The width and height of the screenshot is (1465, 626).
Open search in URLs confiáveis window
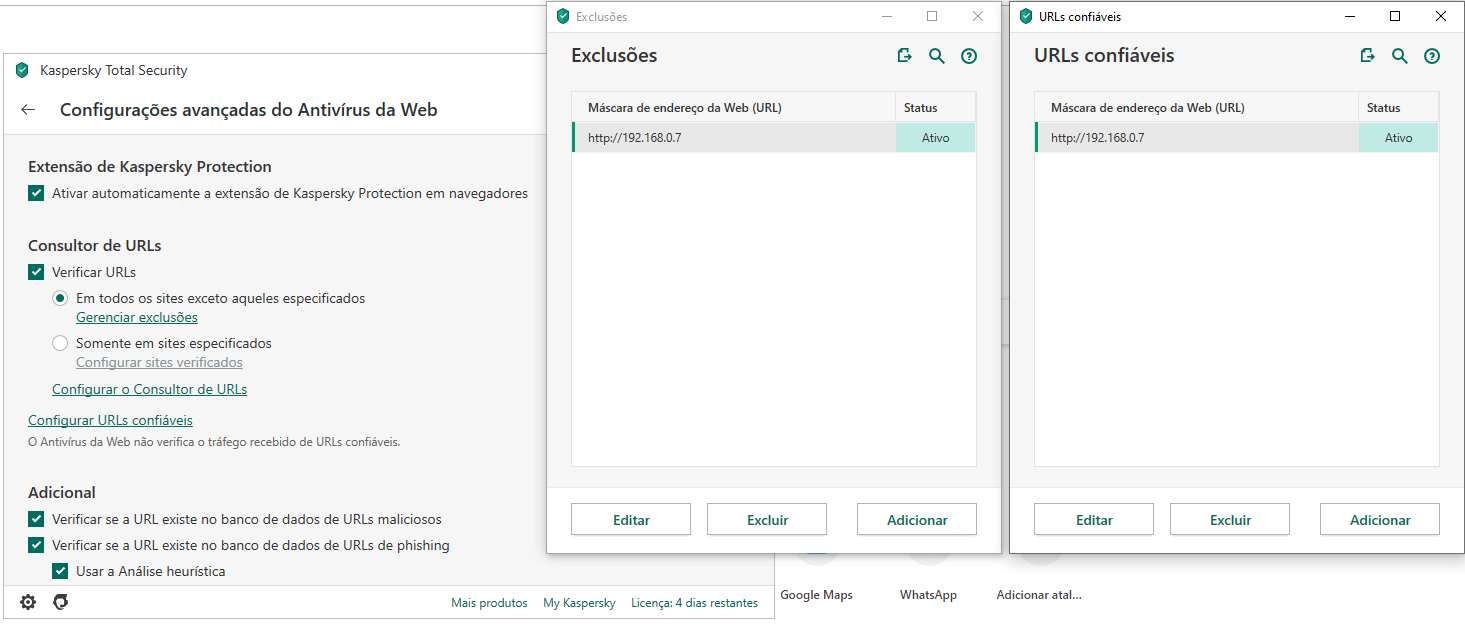[1400, 56]
